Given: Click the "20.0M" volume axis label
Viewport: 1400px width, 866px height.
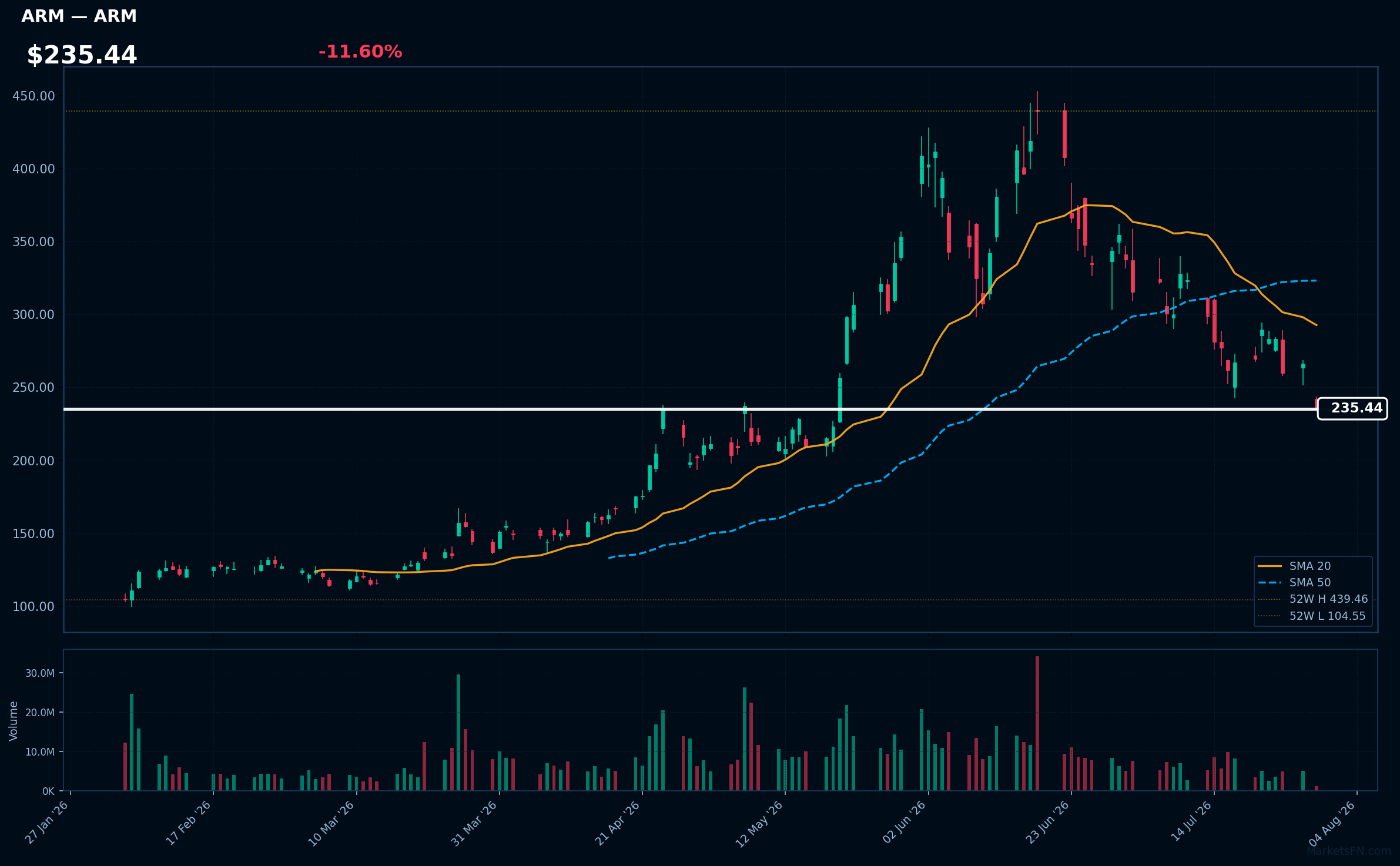Looking at the screenshot, I should coord(40,712).
